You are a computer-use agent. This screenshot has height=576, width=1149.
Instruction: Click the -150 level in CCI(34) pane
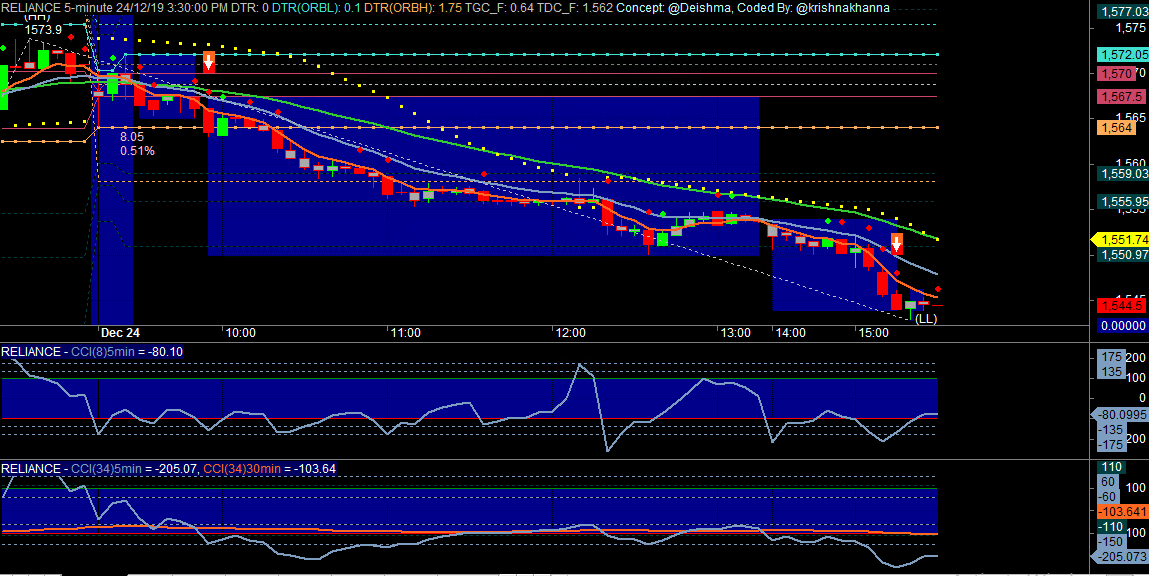coord(1113,541)
